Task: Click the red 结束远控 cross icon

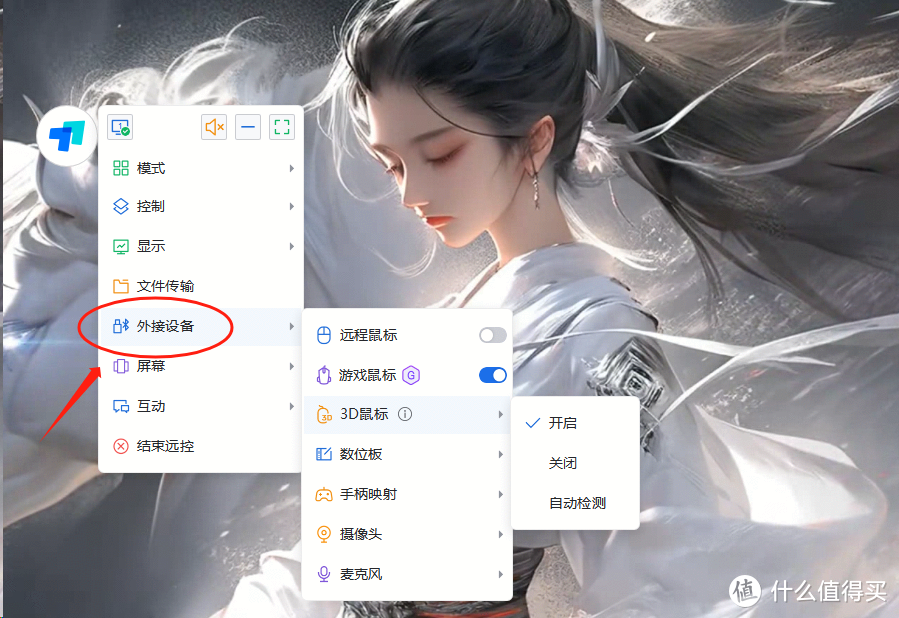Action: coord(121,446)
